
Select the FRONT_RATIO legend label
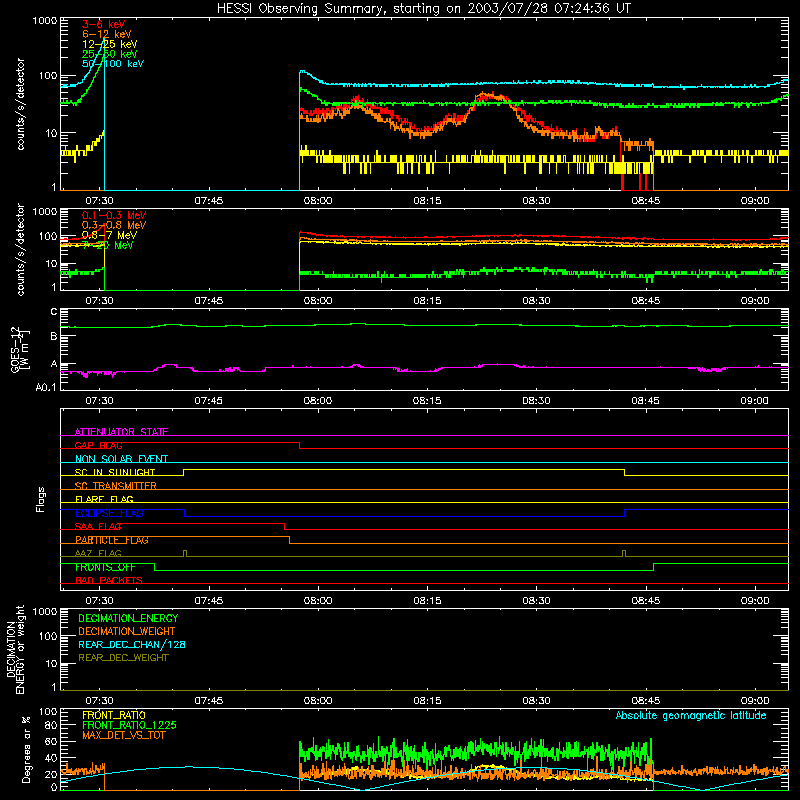pos(114,715)
